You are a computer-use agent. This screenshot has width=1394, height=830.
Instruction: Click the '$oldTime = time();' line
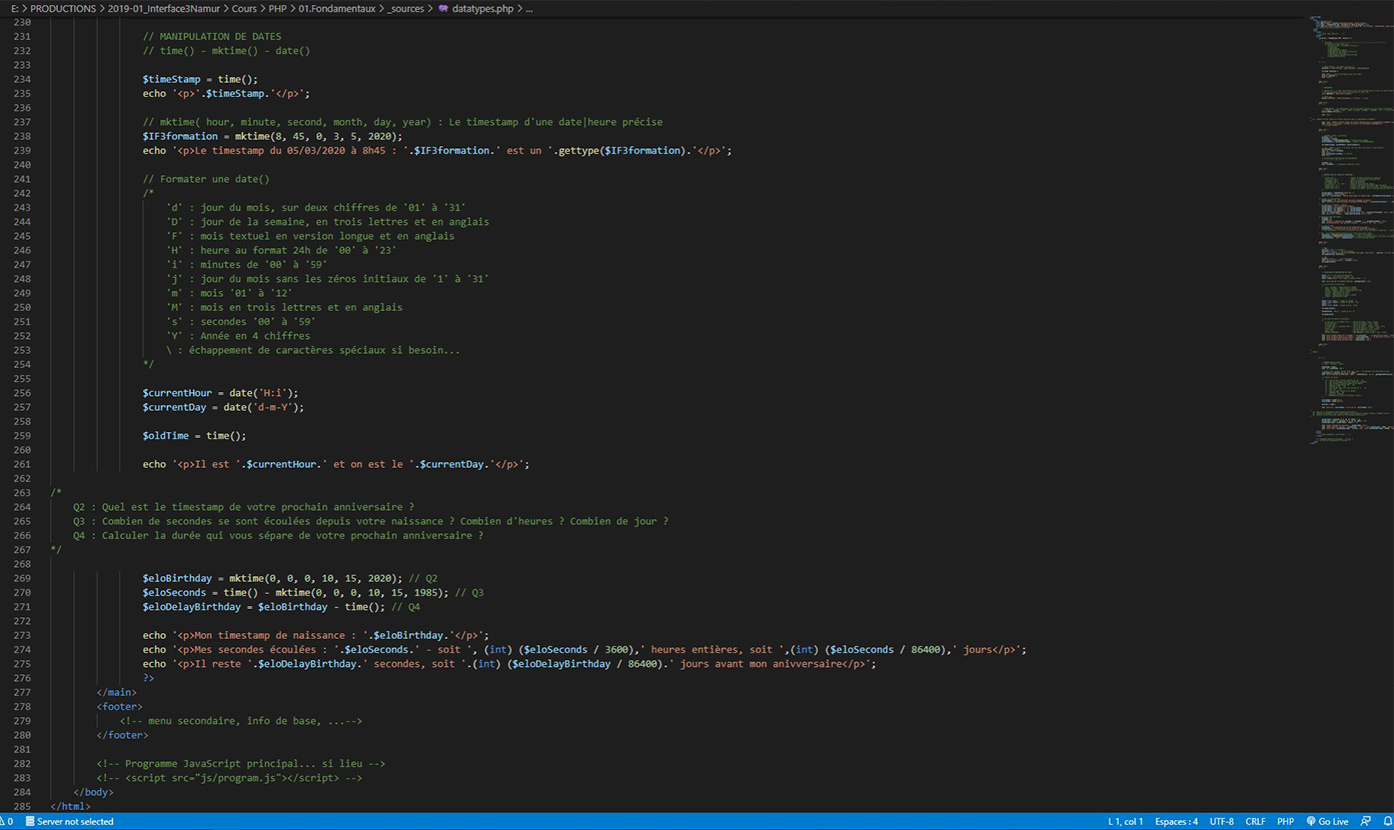point(195,436)
